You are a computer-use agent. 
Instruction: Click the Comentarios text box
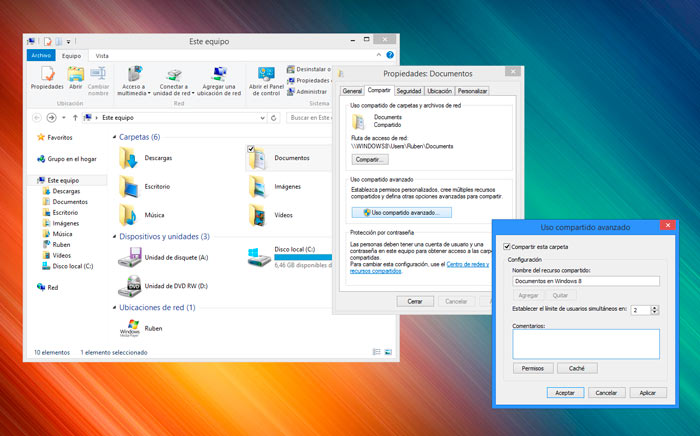point(586,344)
